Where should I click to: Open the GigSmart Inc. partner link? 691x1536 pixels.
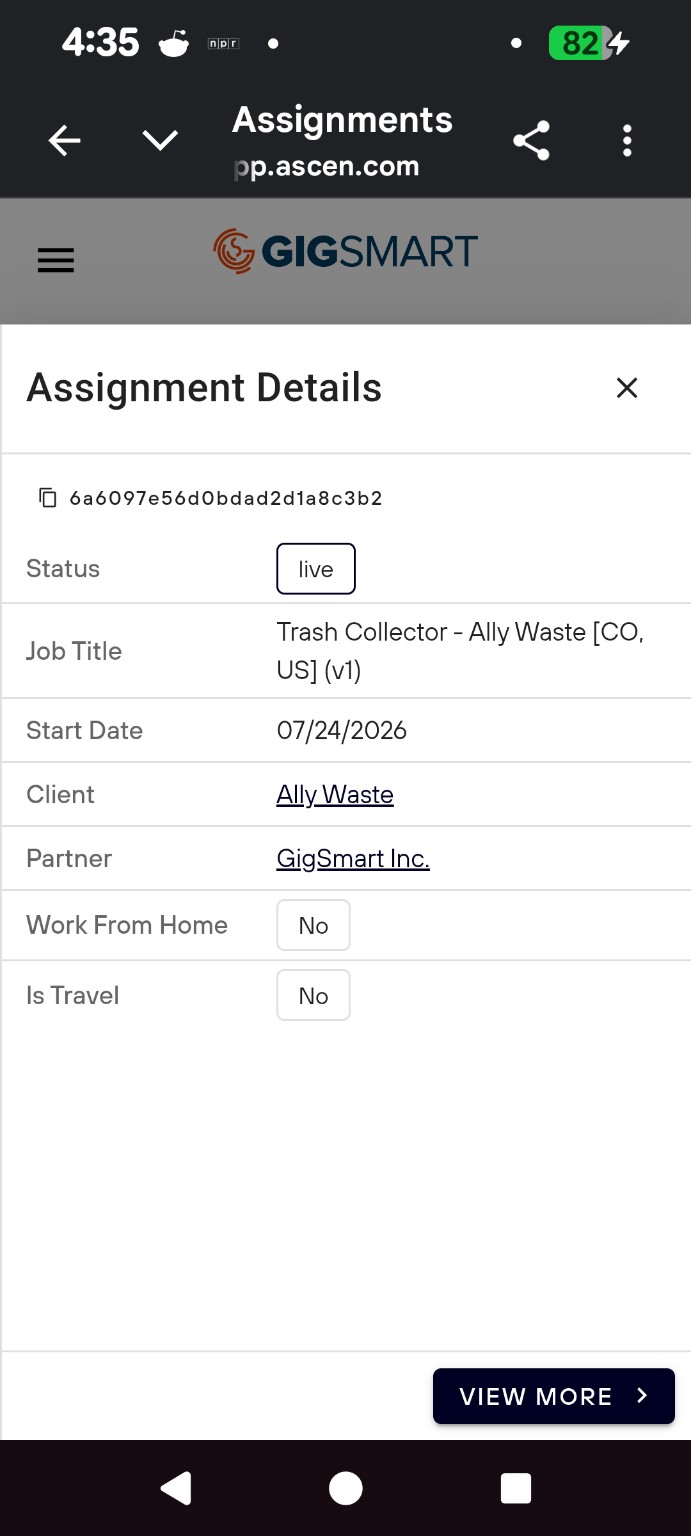click(x=353, y=858)
